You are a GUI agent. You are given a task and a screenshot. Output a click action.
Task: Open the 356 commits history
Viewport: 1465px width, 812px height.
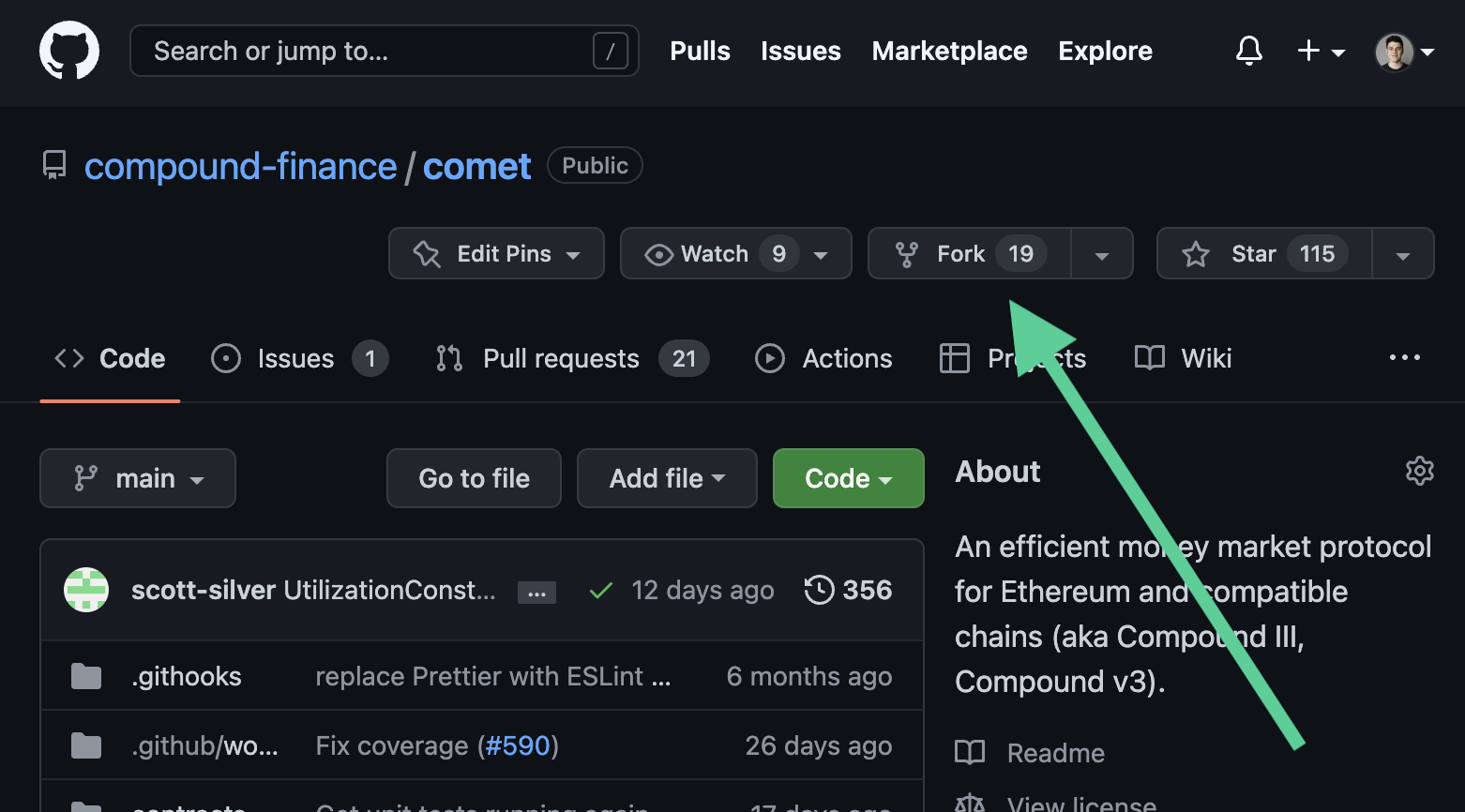pyautogui.click(x=848, y=590)
